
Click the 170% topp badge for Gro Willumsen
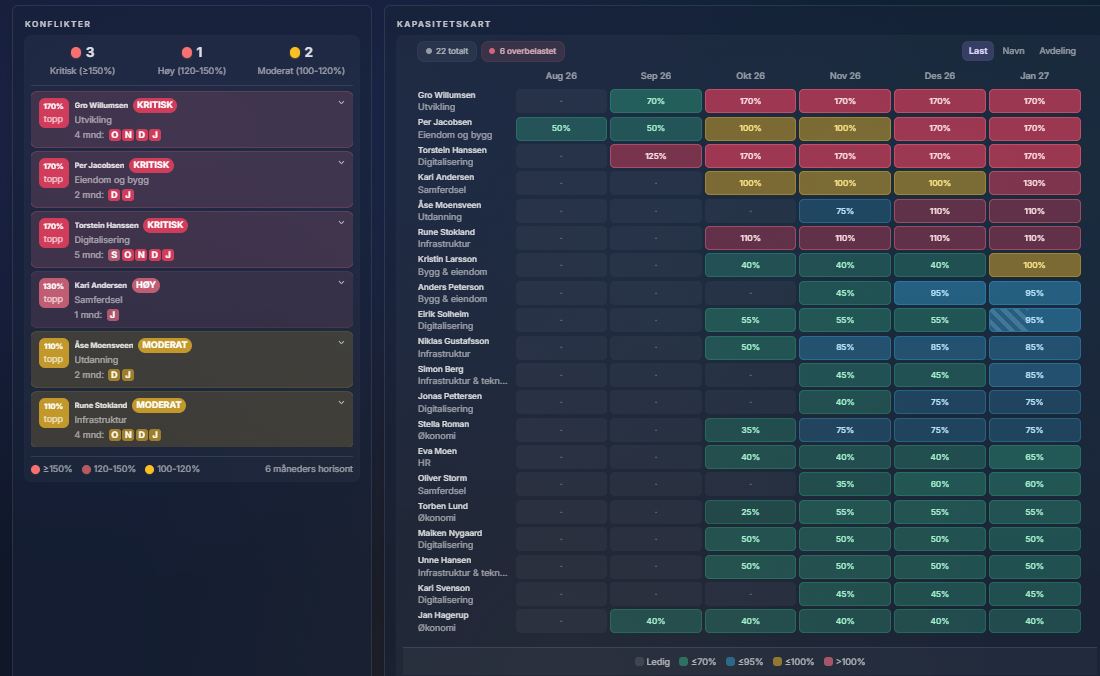click(53, 113)
